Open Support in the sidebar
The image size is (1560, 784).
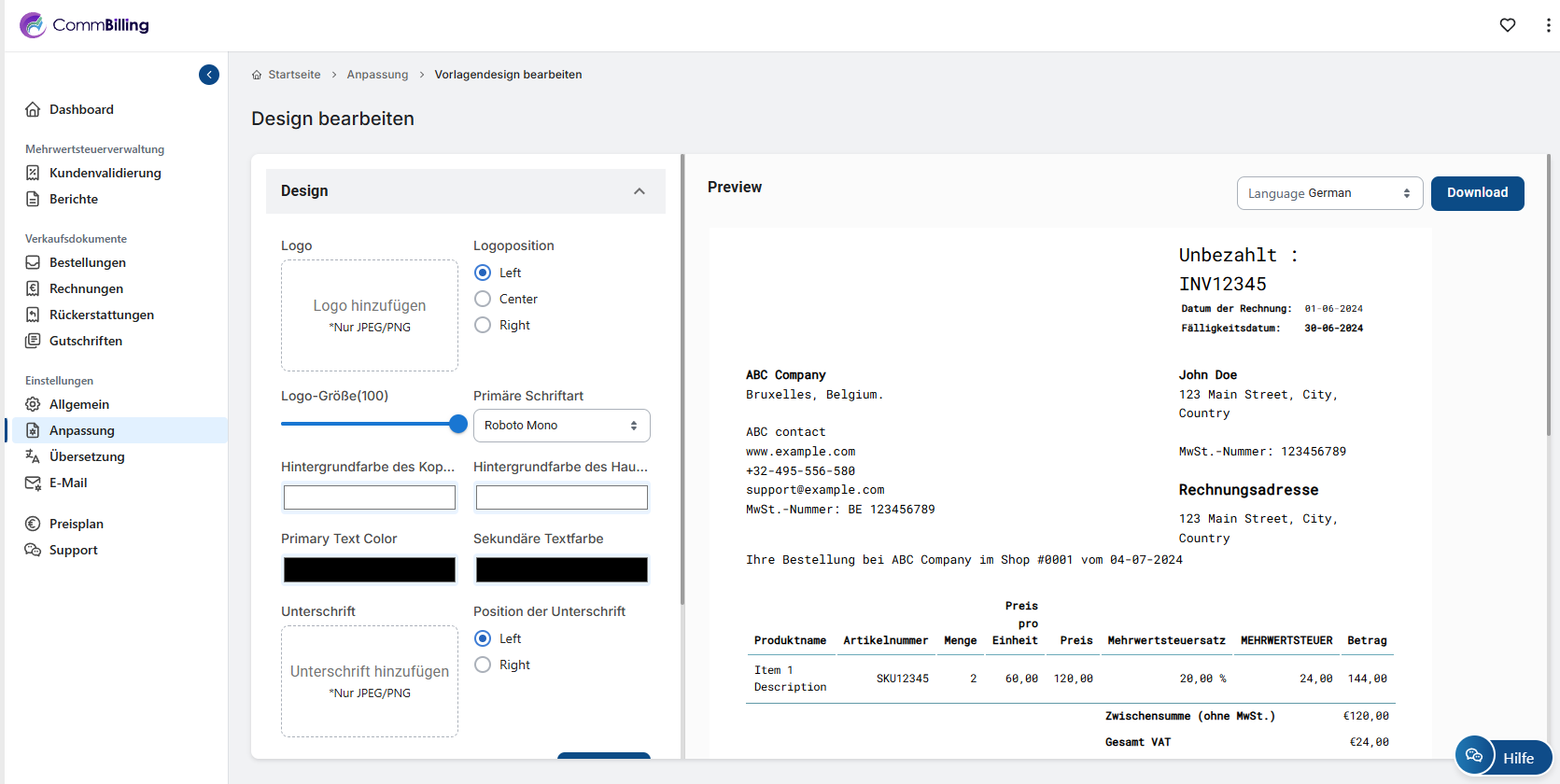coord(74,550)
